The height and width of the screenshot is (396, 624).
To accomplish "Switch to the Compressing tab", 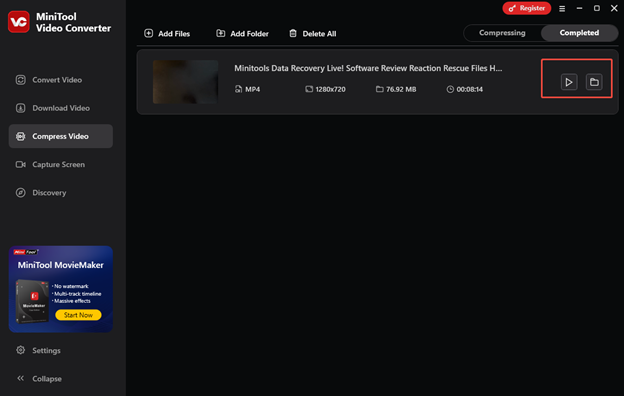I will click(502, 33).
